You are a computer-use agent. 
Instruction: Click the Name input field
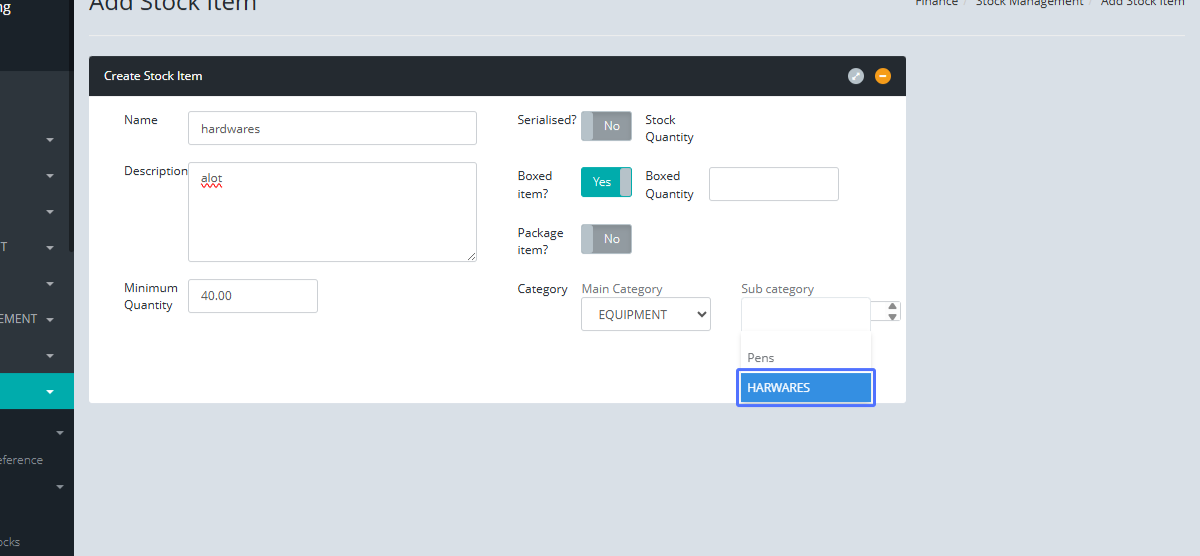click(332, 128)
